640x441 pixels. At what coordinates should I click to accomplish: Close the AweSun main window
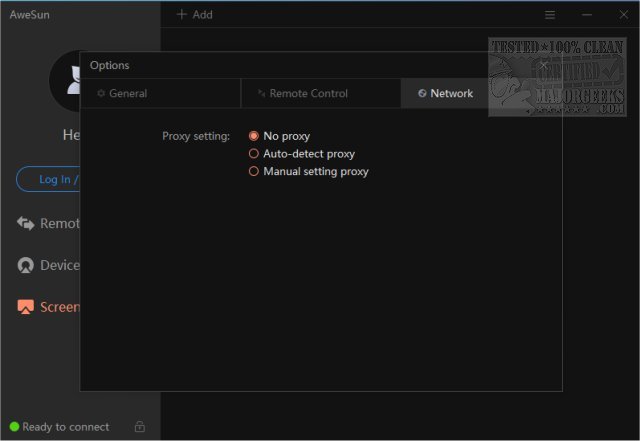pyautogui.click(x=624, y=15)
